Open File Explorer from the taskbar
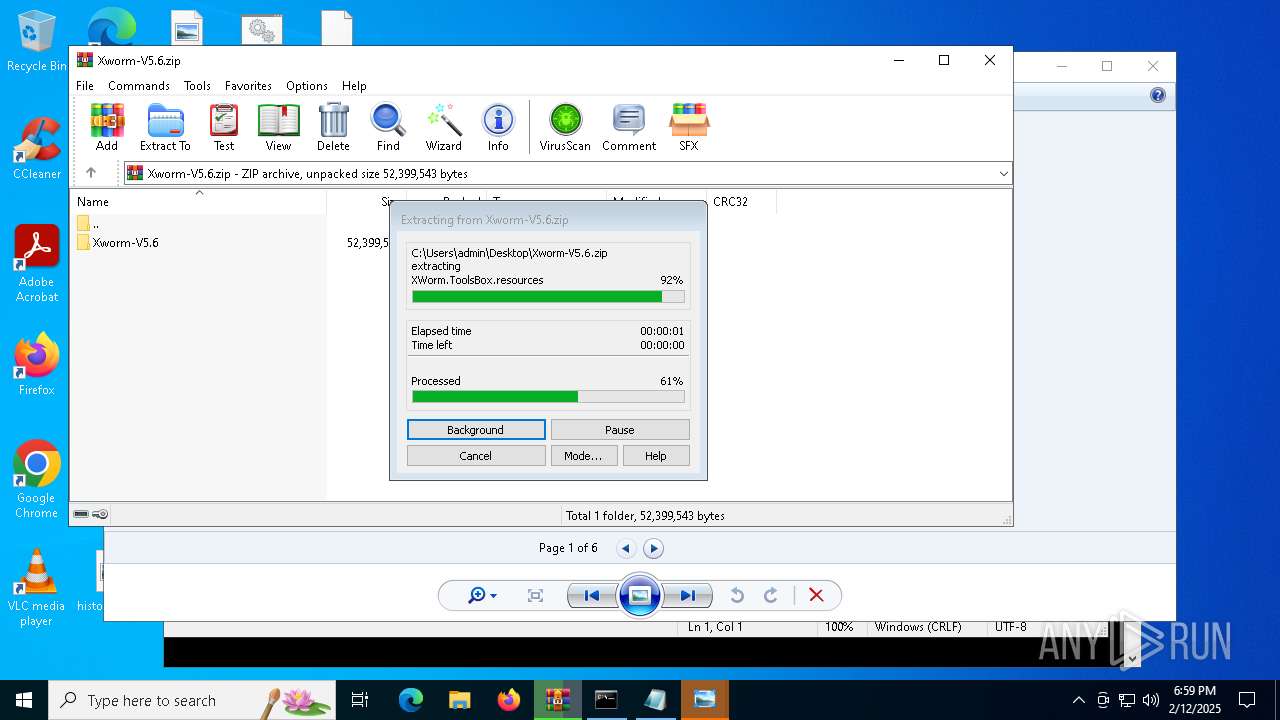 pos(459,700)
